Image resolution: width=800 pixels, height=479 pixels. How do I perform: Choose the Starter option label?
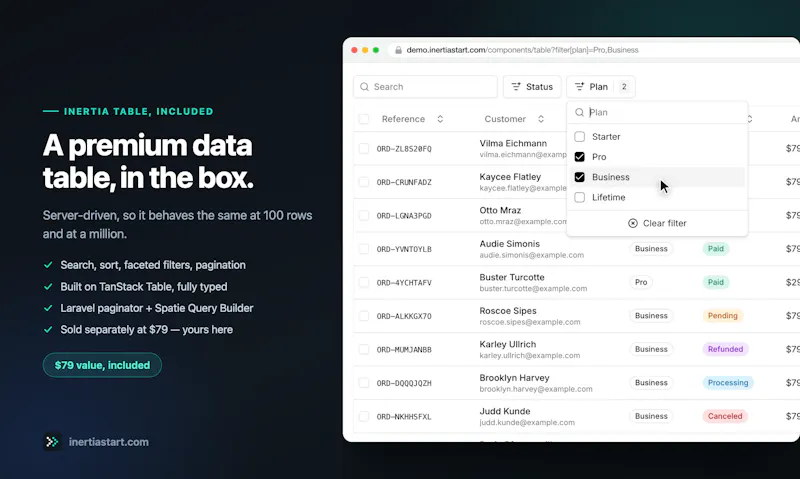606,137
